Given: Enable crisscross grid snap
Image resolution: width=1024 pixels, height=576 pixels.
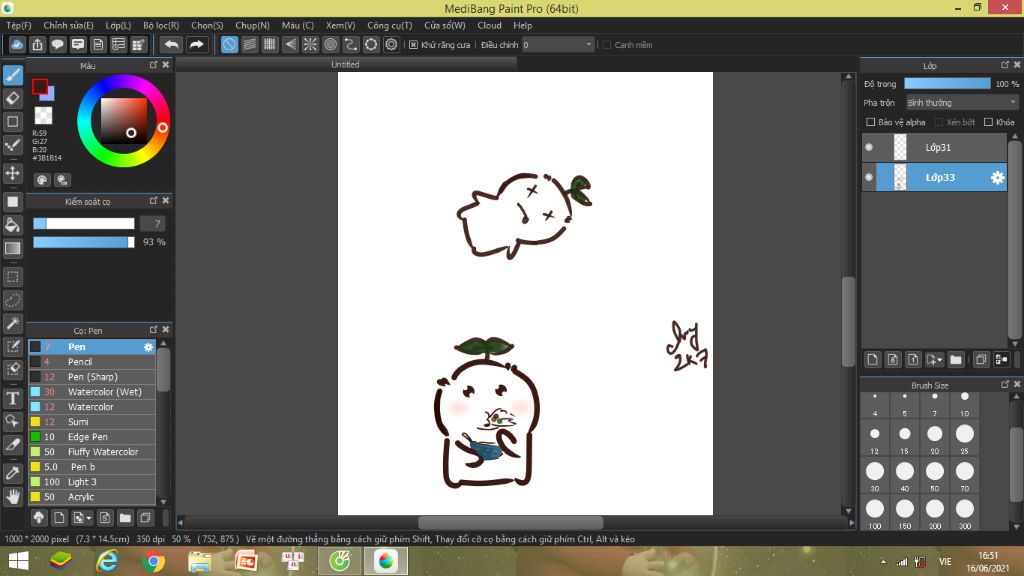Looking at the screenshot, I should click(270, 44).
